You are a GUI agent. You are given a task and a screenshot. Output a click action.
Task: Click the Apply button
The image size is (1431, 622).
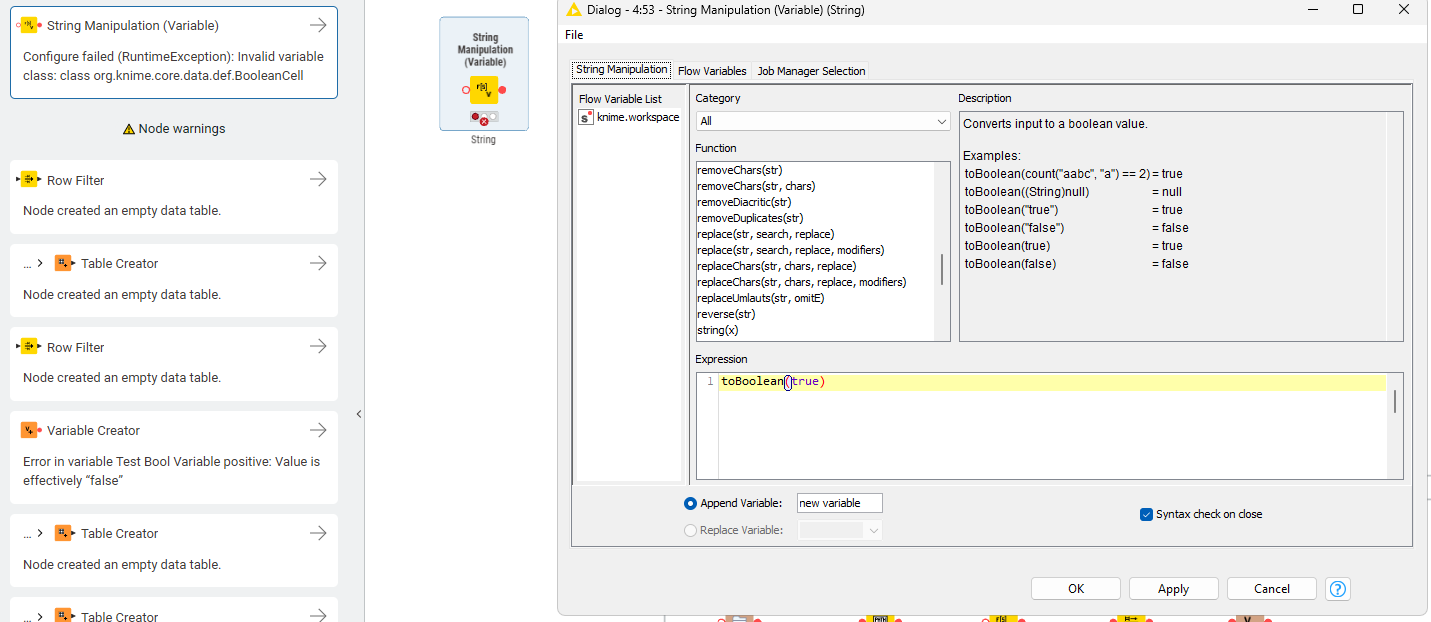[x=1173, y=589]
